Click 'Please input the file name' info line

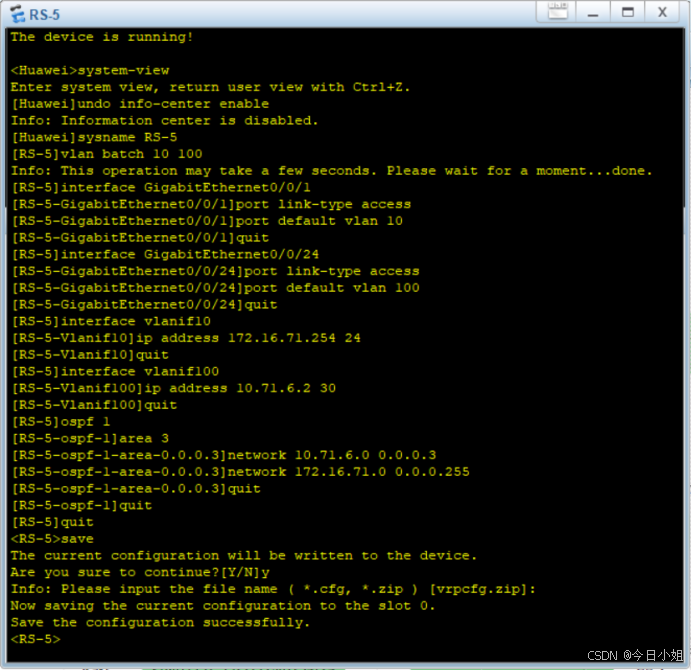click(x=273, y=589)
